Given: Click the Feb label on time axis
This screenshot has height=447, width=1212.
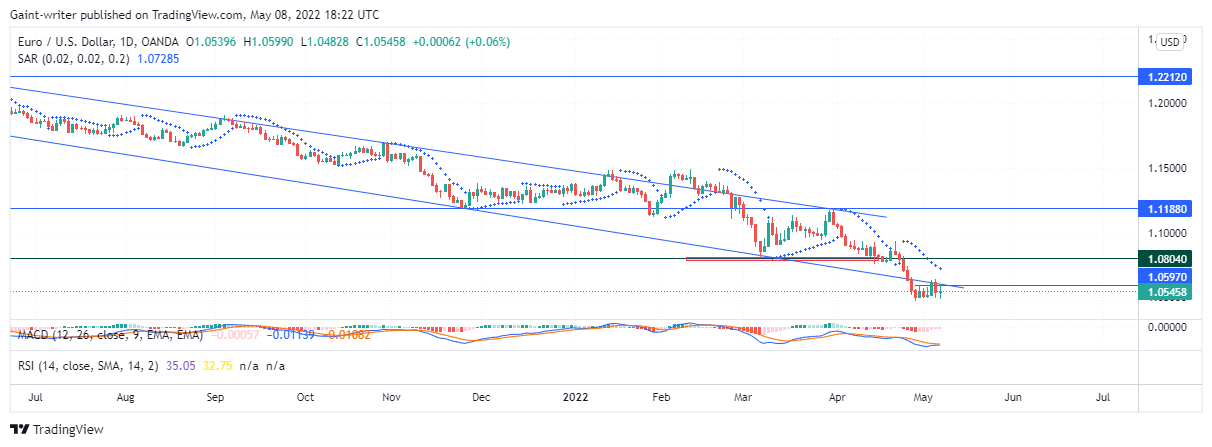Looking at the screenshot, I should point(660,397).
